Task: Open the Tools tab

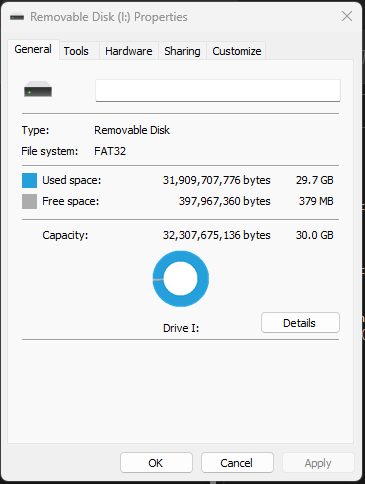Action: point(76,51)
